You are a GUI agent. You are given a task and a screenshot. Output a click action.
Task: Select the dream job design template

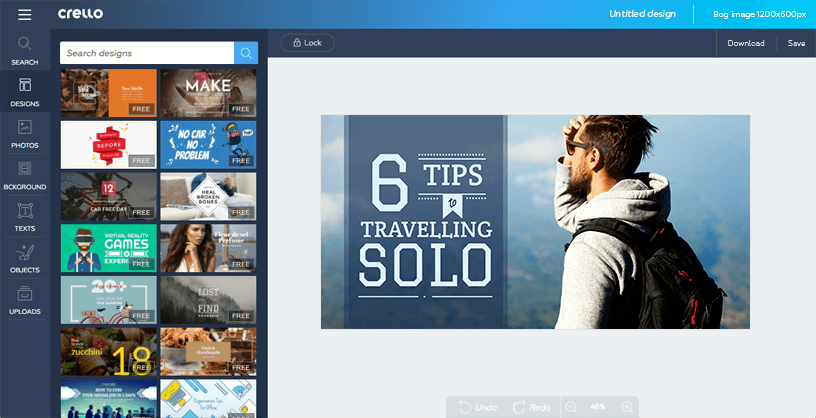pyautogui.click(x=109, y=399)
